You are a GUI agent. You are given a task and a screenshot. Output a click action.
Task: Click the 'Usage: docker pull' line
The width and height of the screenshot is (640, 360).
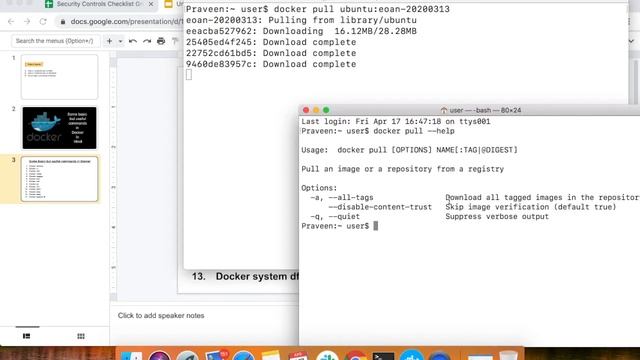point(409,150)
